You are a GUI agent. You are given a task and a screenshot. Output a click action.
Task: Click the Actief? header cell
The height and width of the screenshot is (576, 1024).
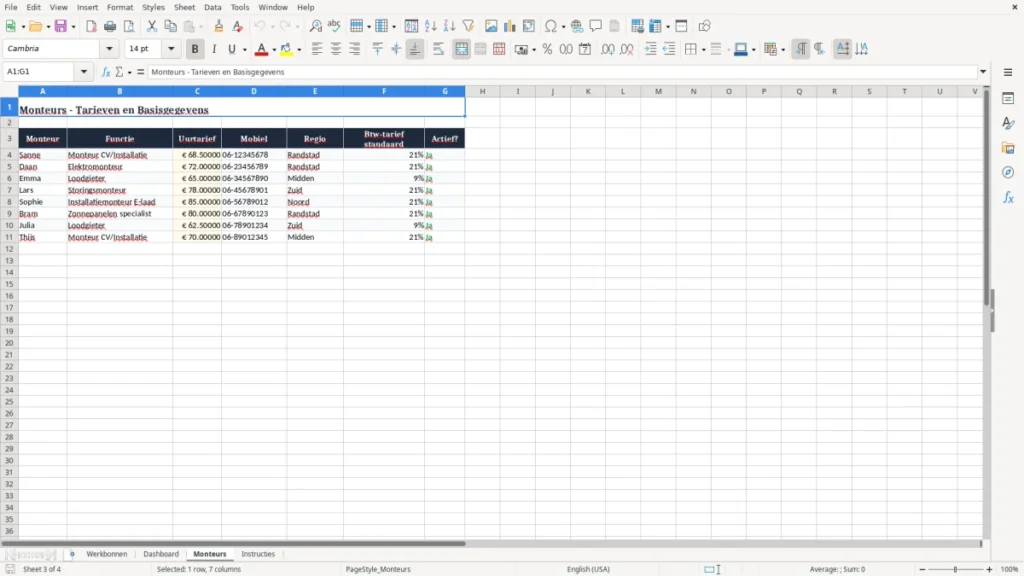pos(445,138)
